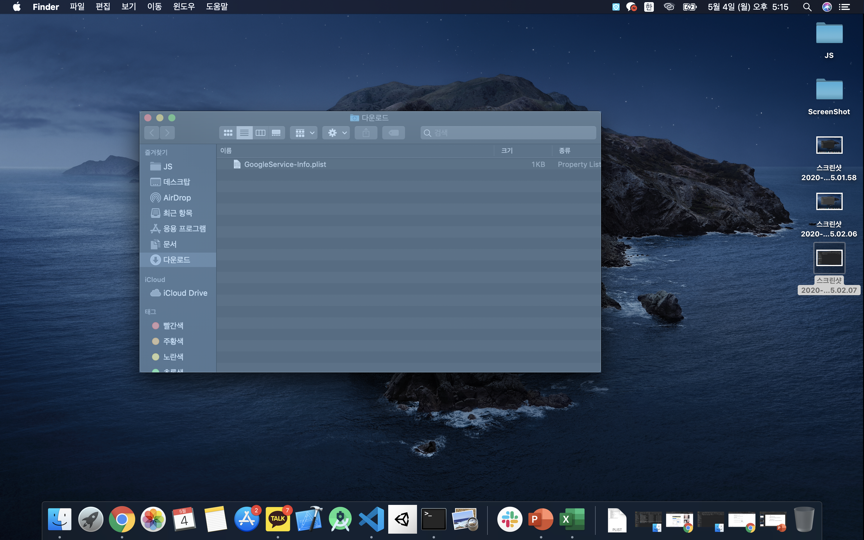Viewport: 864px width, 540px height.
Task: Open Slack from the Dock
Action: click(x=510, y=519)
